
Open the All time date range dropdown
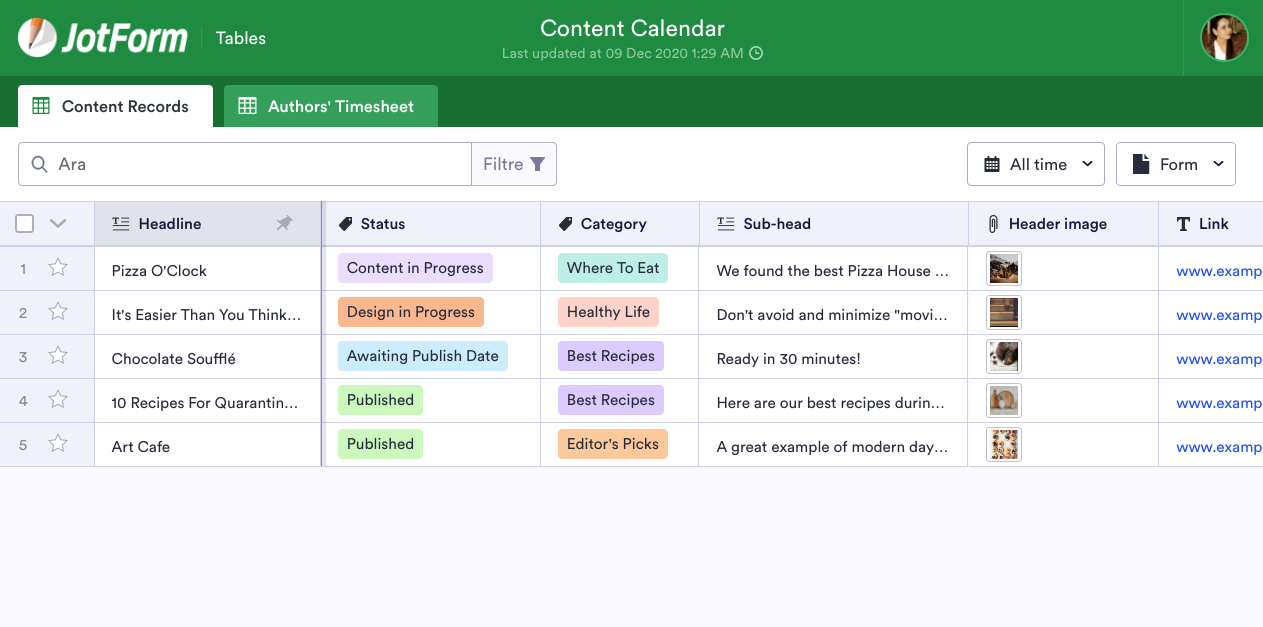point(1035,164)
